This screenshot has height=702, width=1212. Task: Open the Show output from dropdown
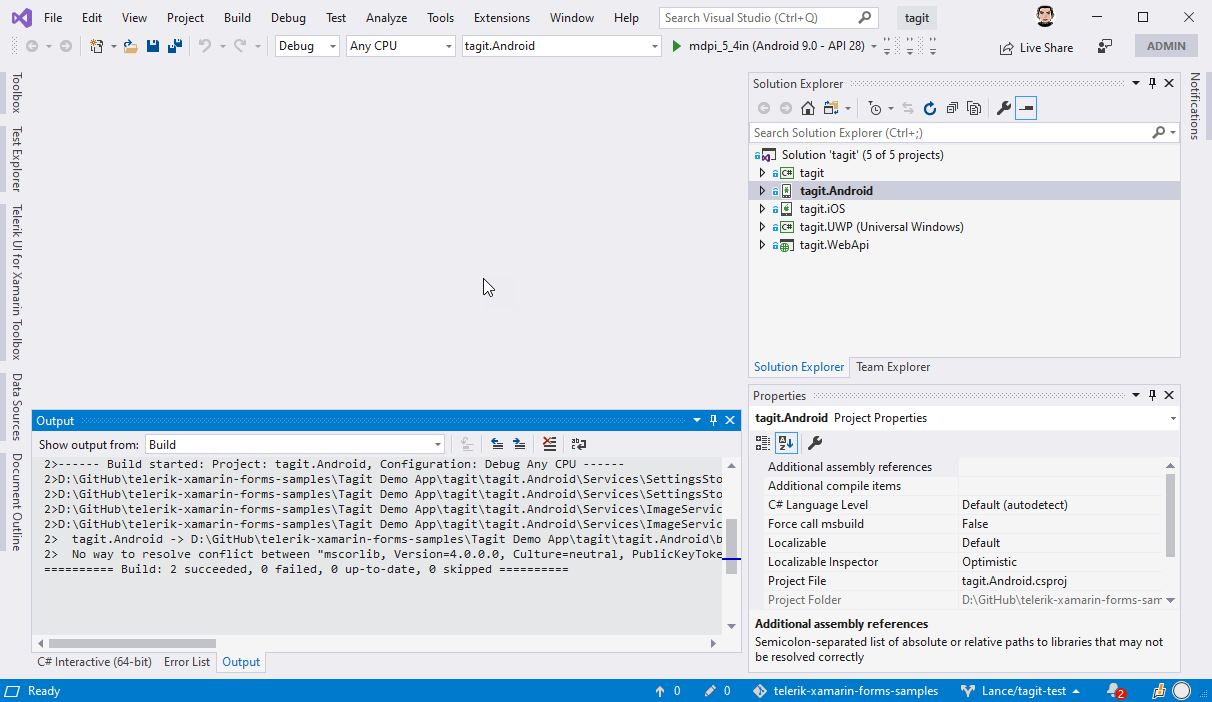tap(295, 444)
